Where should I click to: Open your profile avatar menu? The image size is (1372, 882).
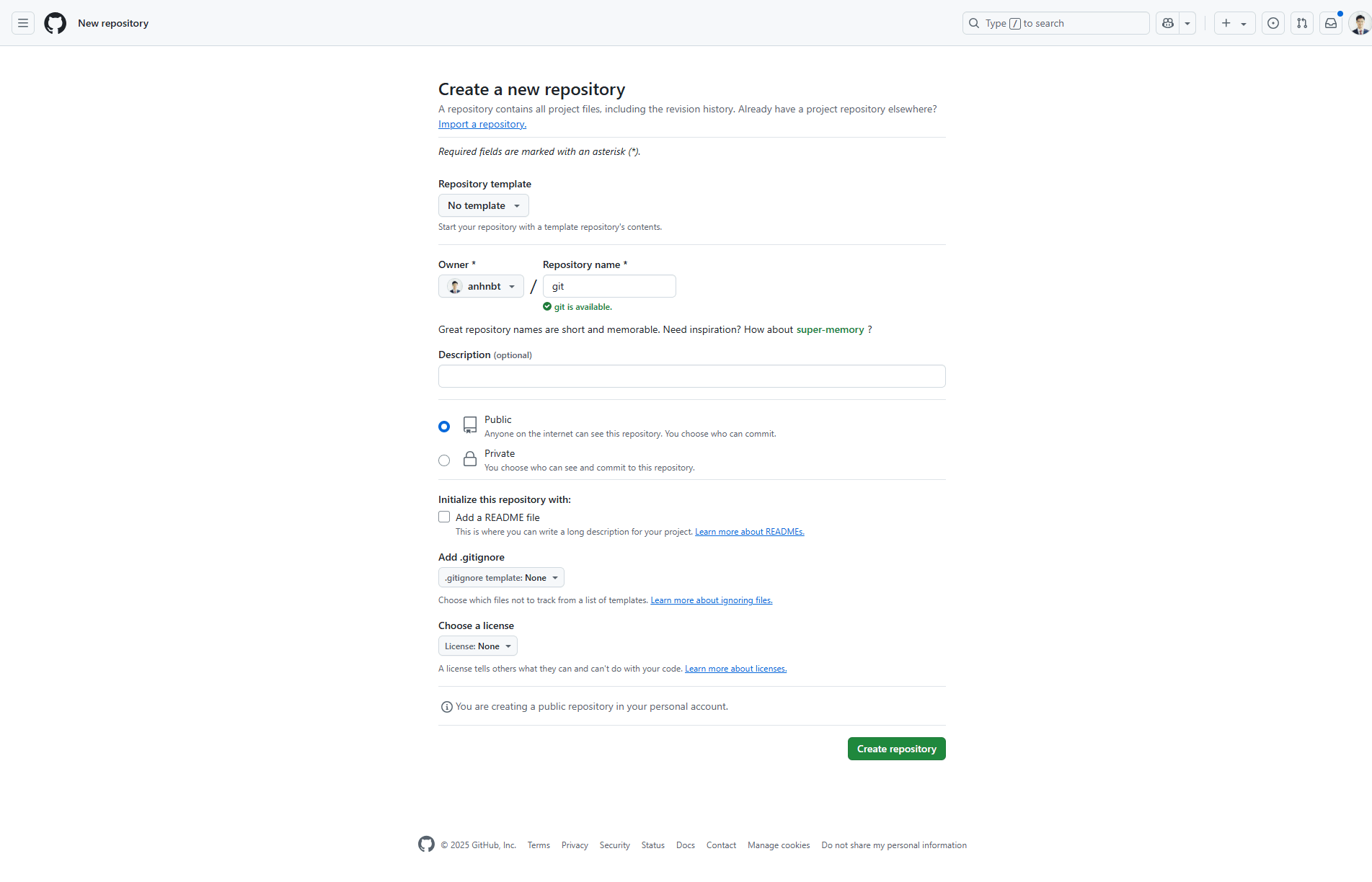pos(1359,23)
